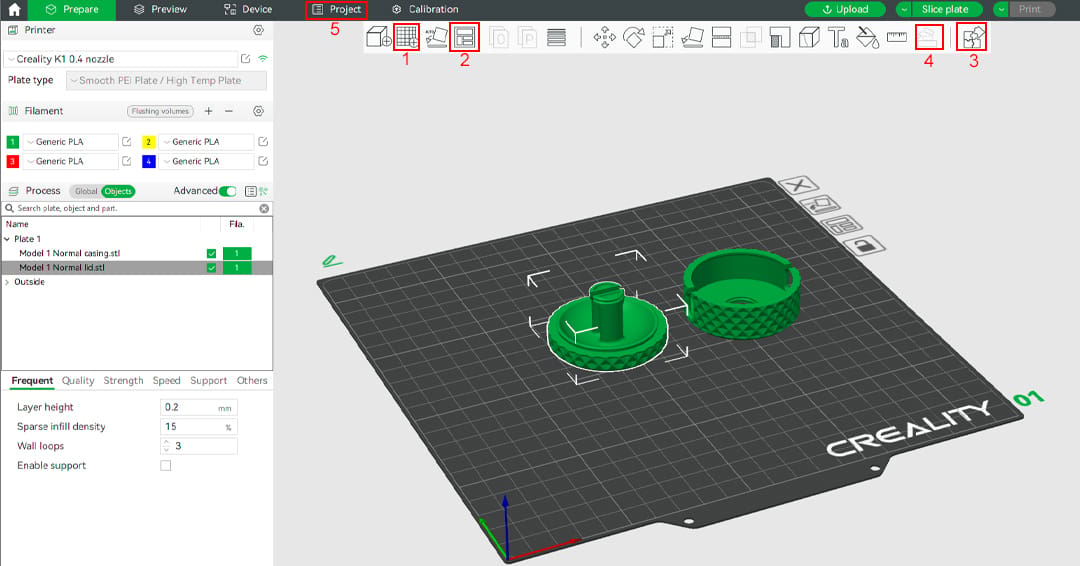
Task: Open the Arrange all objects icon
Action: (x=464, y=37)
